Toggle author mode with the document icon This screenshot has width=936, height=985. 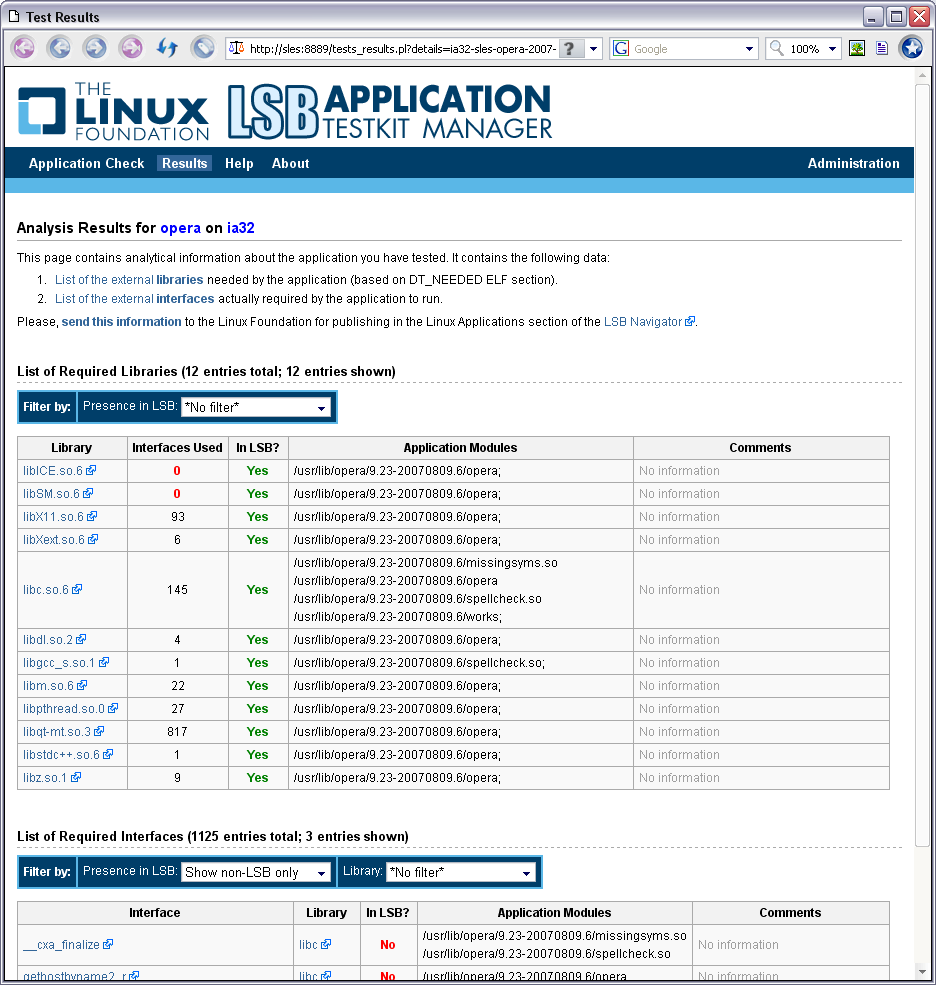point(882,48)
